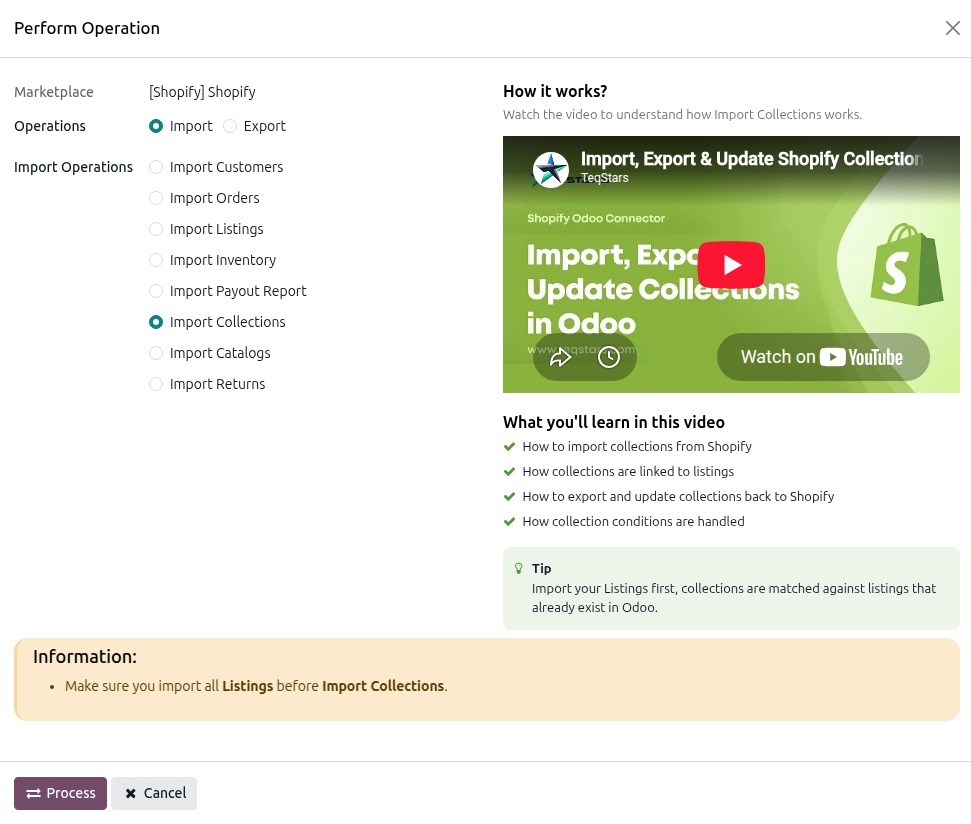Click the 'Watch the video to understand' subtitle
Viewport: 971px width, 824px height.
click(x=682, y=115)
